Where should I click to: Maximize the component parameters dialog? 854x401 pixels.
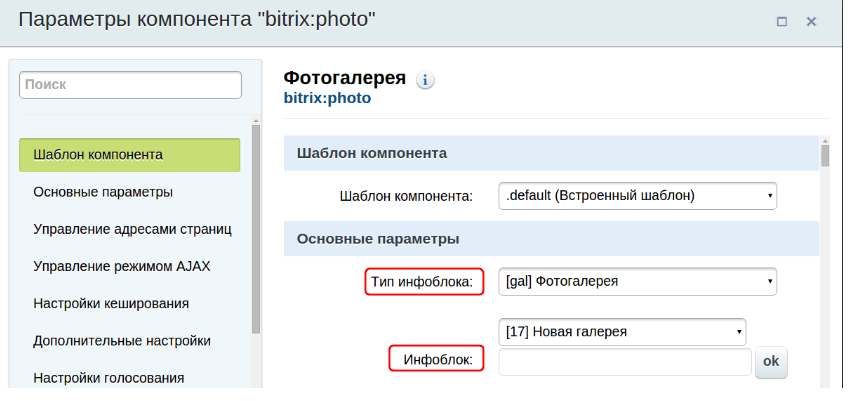[782, 21]
